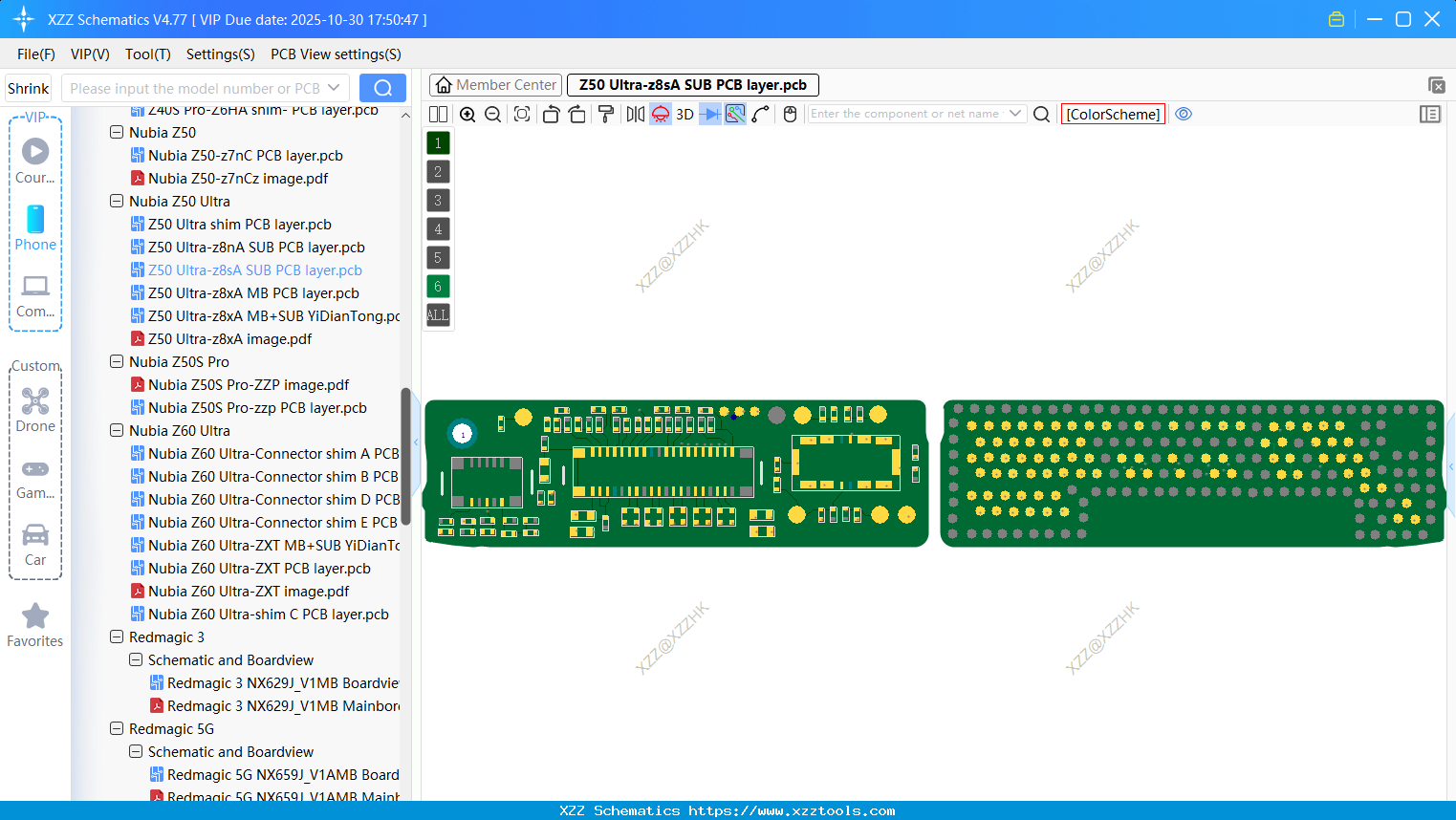Open the Tool menu
1456x820 pixels.
(147, 54)
